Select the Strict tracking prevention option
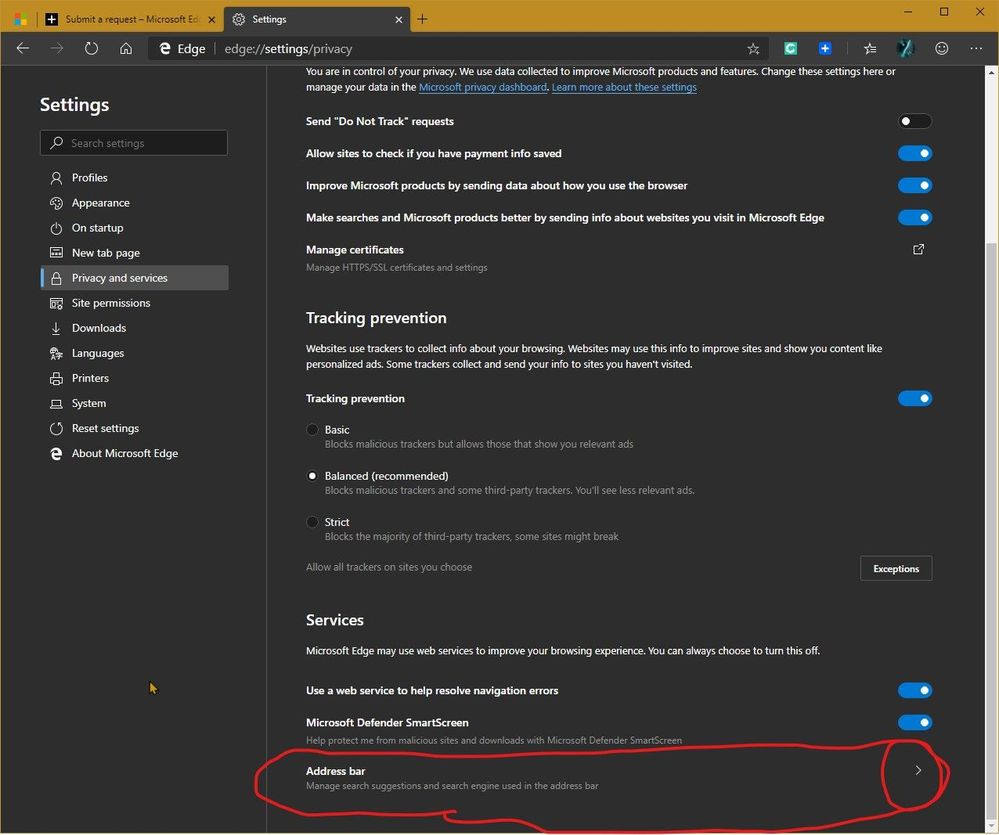Image resolution: width=999 pixels, height=835 pixels. pyautogui.click(x=312, y=522)
